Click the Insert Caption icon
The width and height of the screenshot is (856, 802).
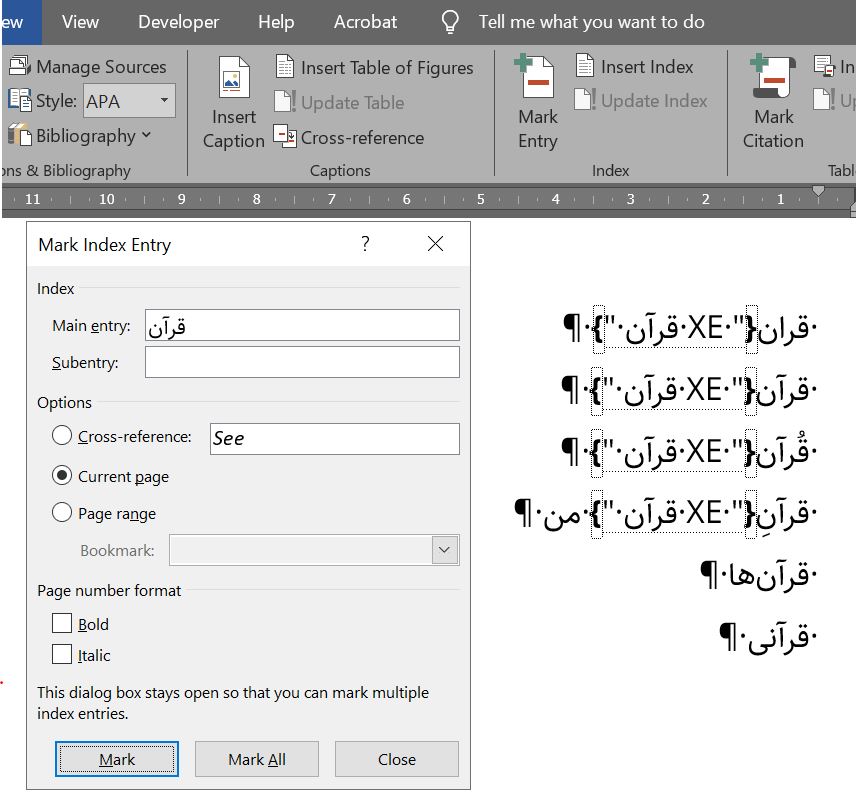(234, 78)
